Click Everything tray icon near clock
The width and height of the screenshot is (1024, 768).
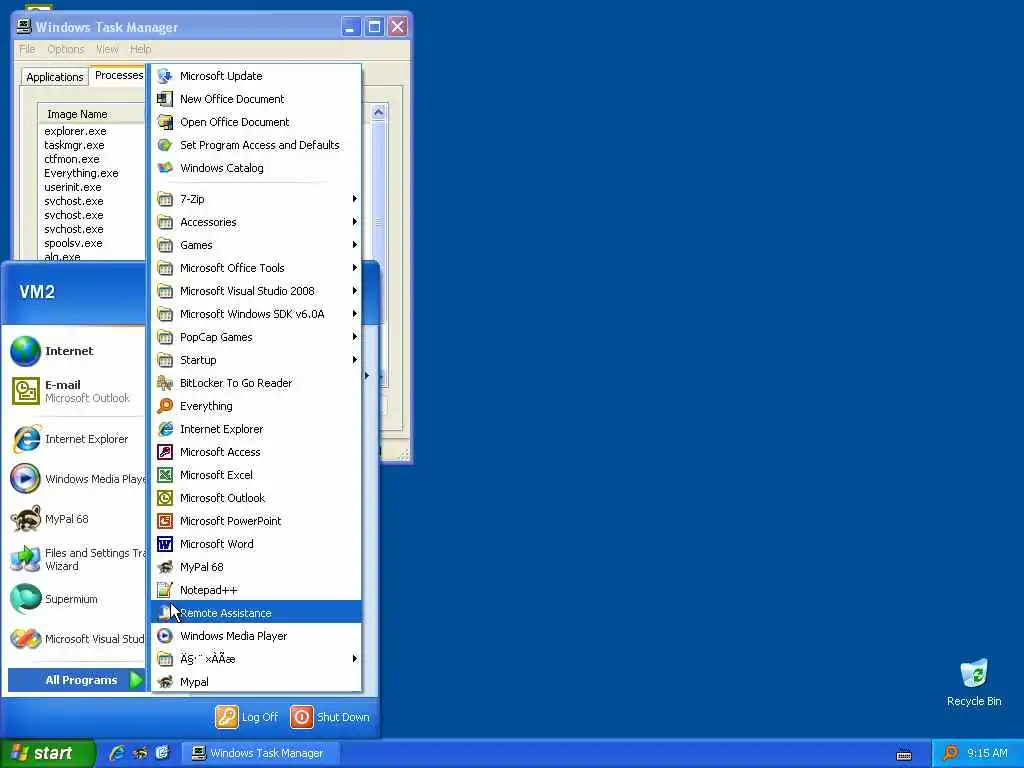pos(950,753)
